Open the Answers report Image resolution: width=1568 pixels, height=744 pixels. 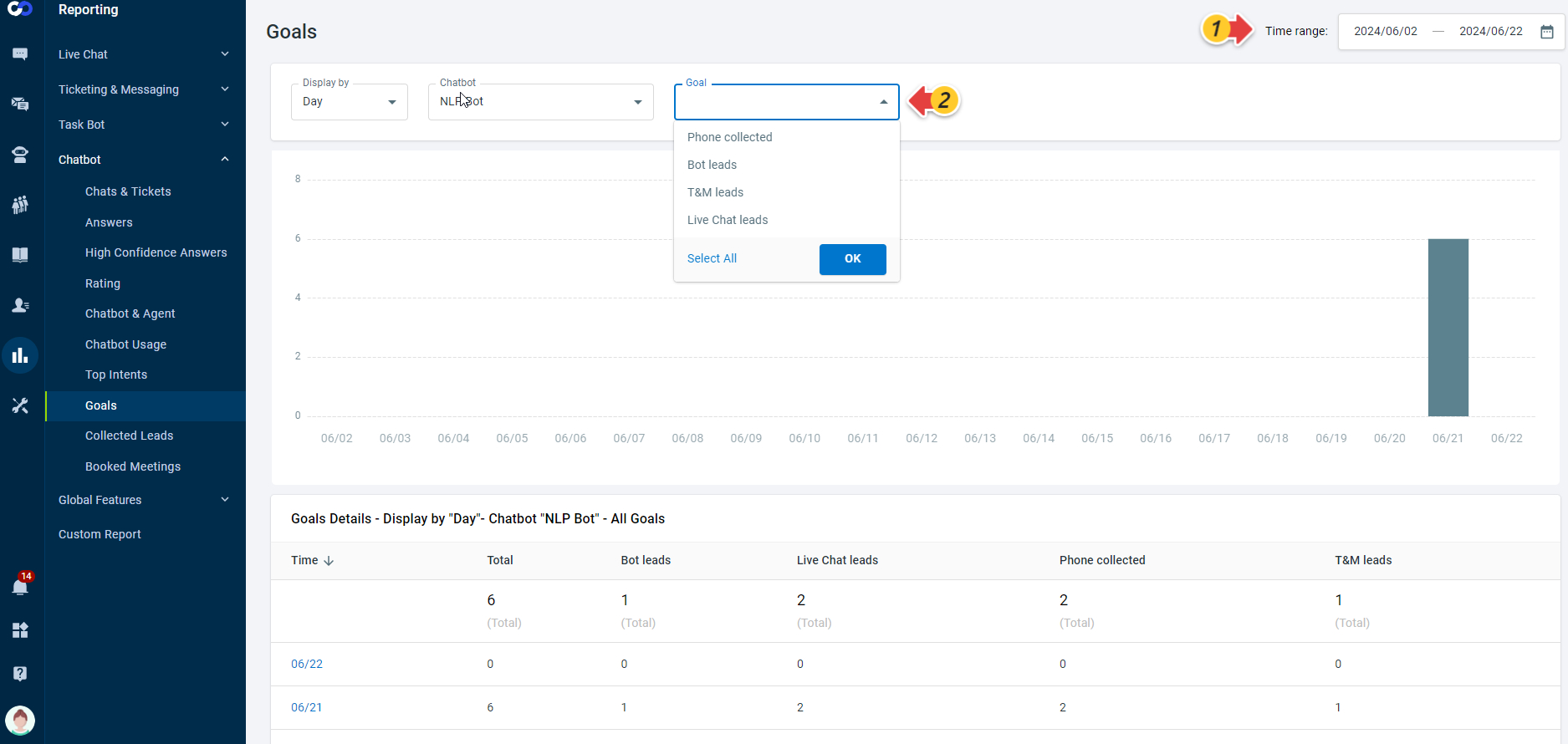click(109, 222)
